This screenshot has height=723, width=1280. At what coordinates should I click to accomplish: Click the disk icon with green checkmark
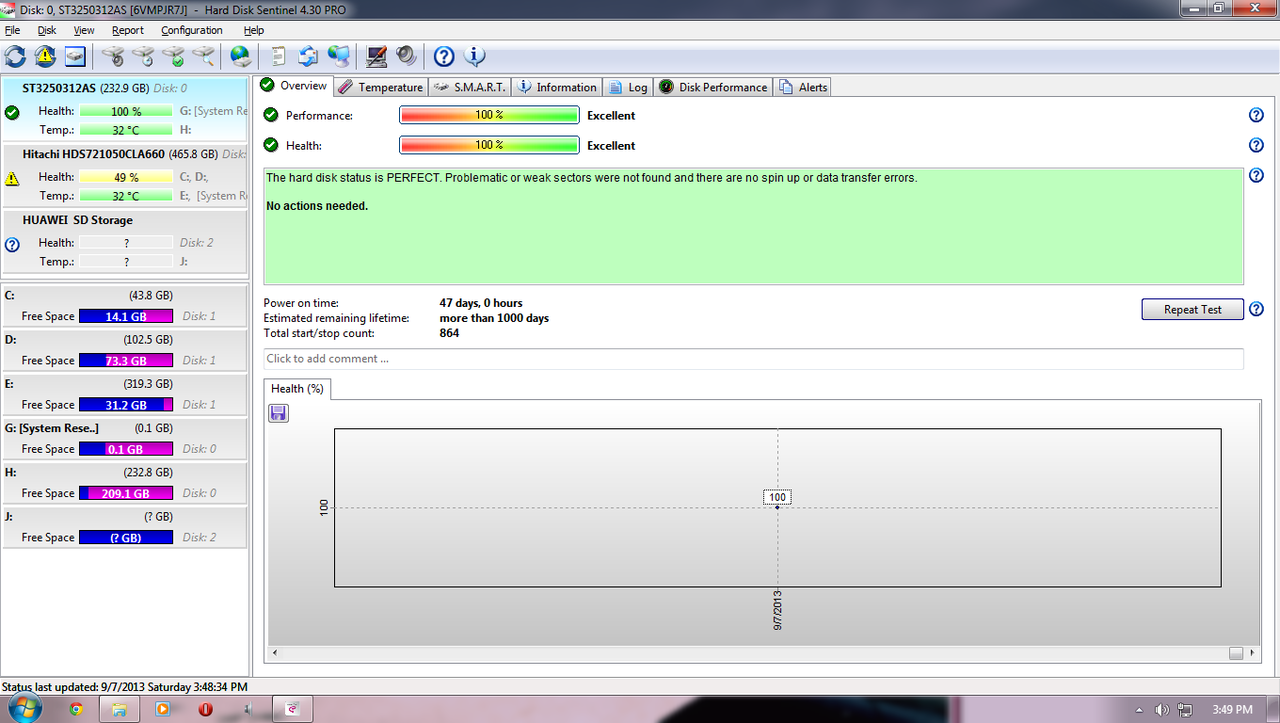tap(173, 56)
